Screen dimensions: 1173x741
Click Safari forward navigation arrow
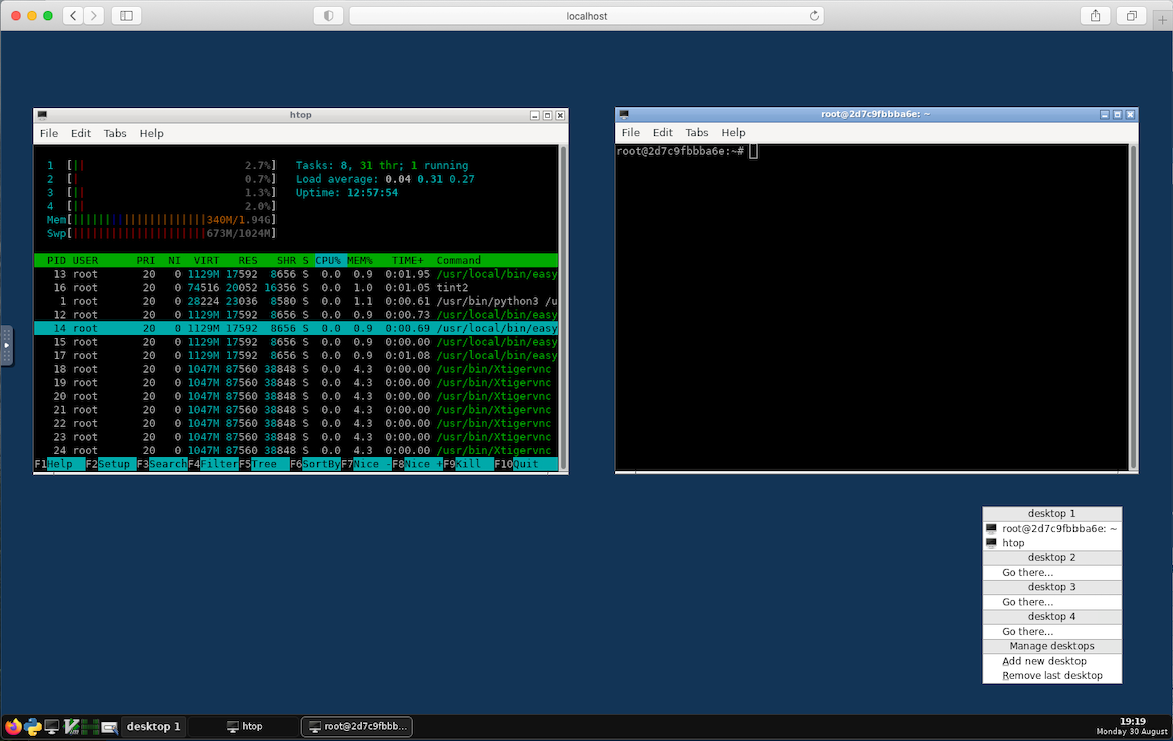(94, 16)
